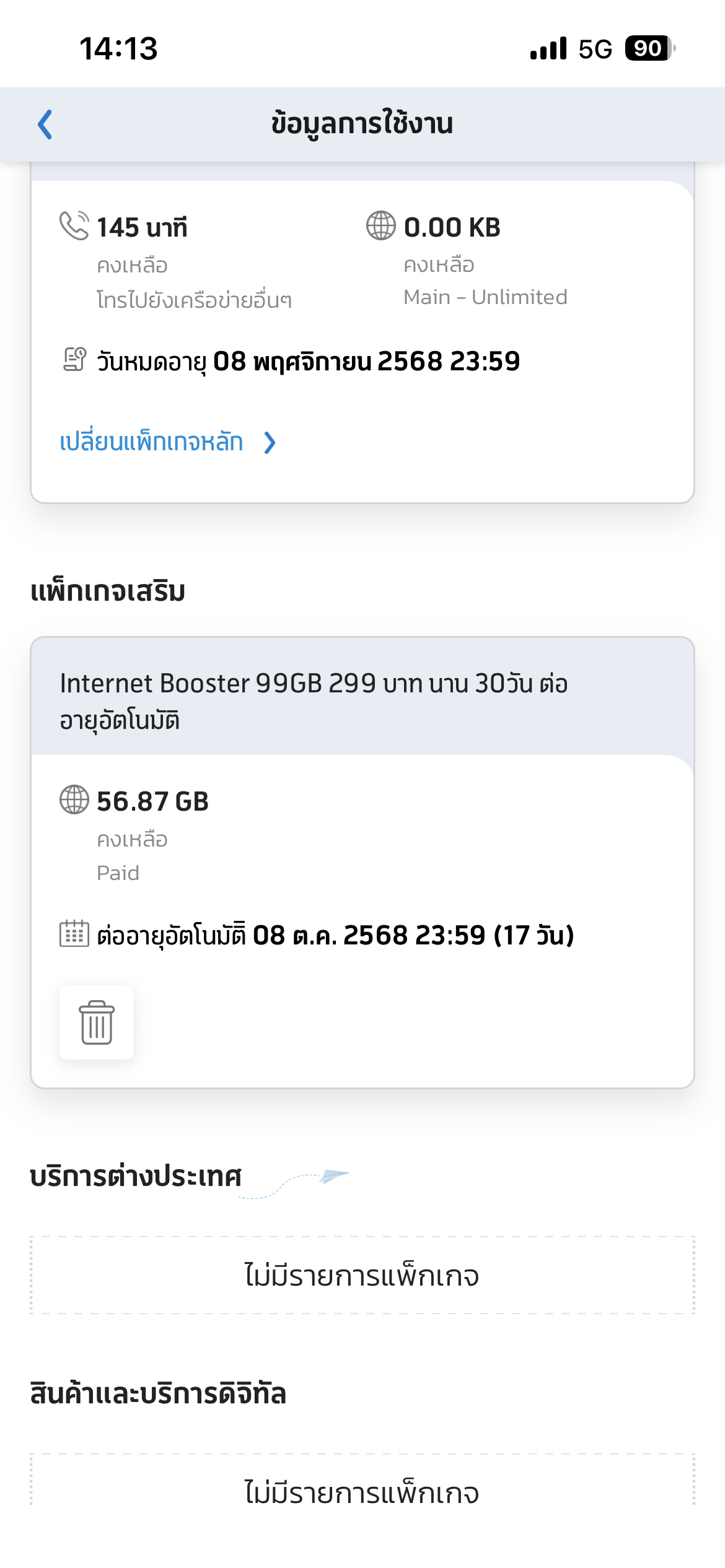Select the 56.87 GB remaining data text
The height and width of the screenshot is (1568, 725).
point(152,801)
